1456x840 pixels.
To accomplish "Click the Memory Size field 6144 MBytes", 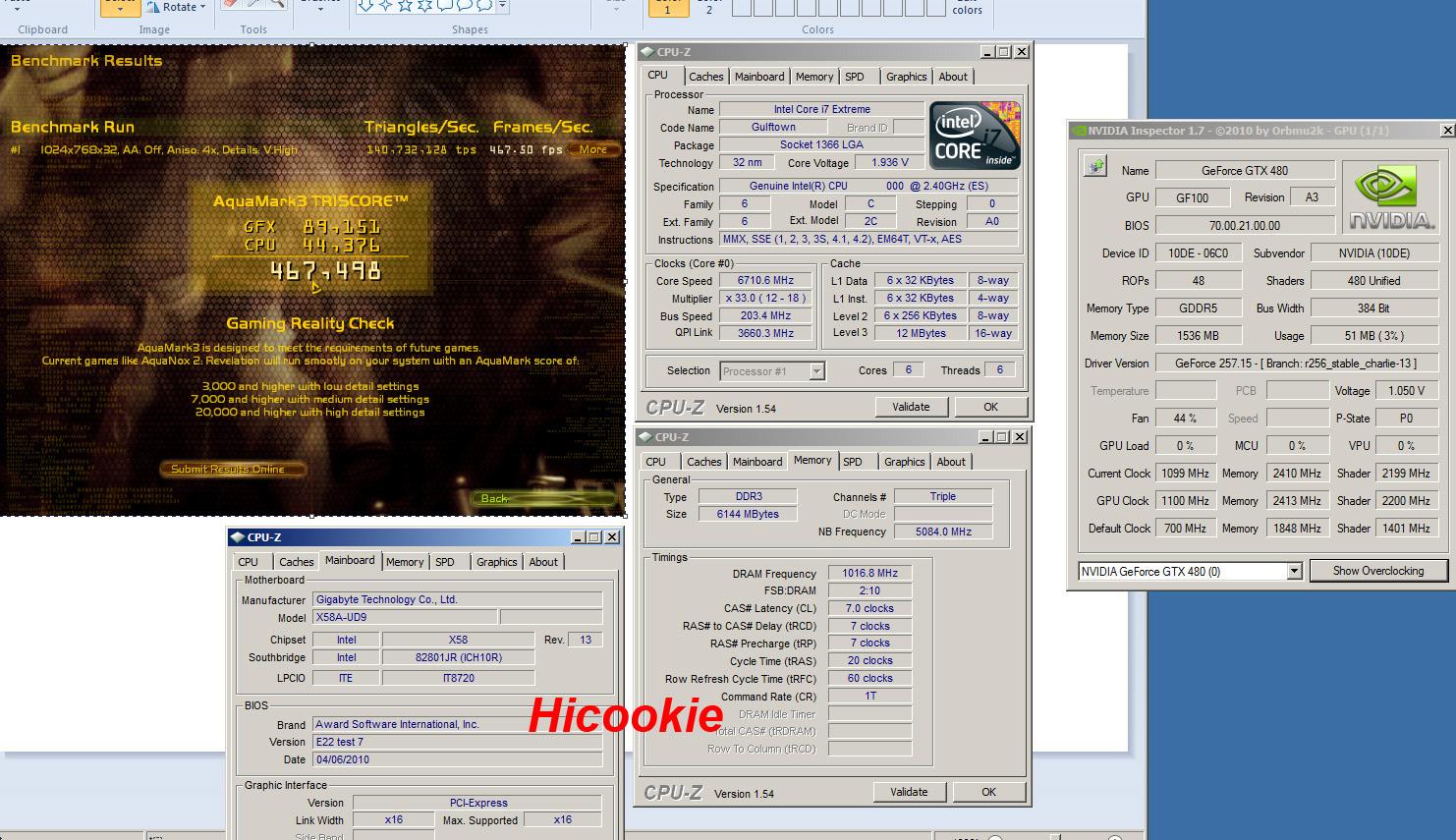I will click(749, 514).
